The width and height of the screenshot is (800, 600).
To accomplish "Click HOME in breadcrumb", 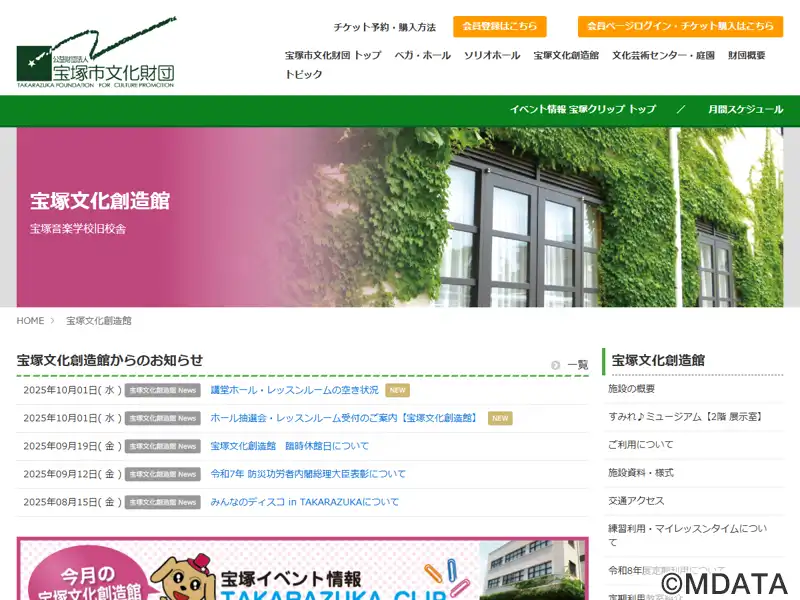I will coord(30,320).
